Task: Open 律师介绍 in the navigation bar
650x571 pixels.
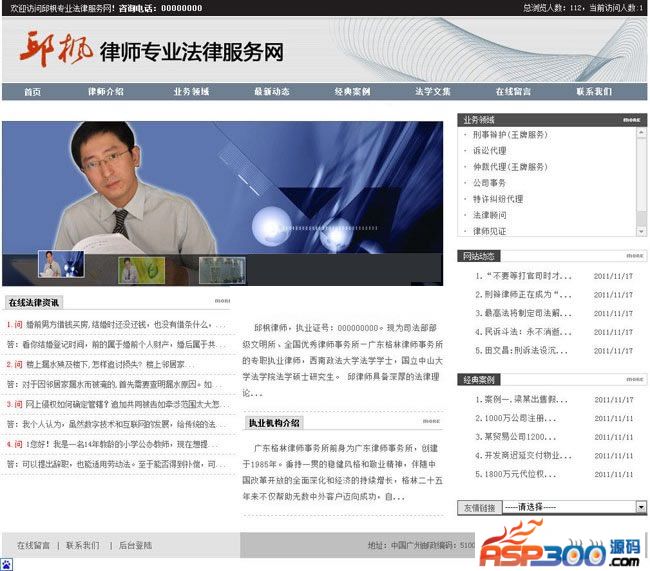Action: click(105, 91)
